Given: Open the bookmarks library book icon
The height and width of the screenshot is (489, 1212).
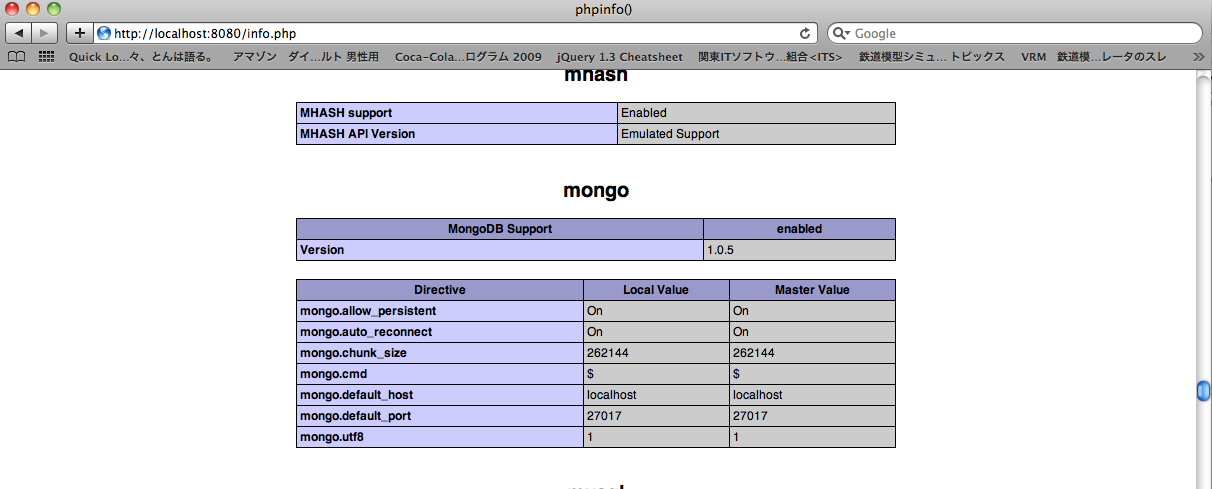Looking at the screenshot, I should click(x=17, y=57).
